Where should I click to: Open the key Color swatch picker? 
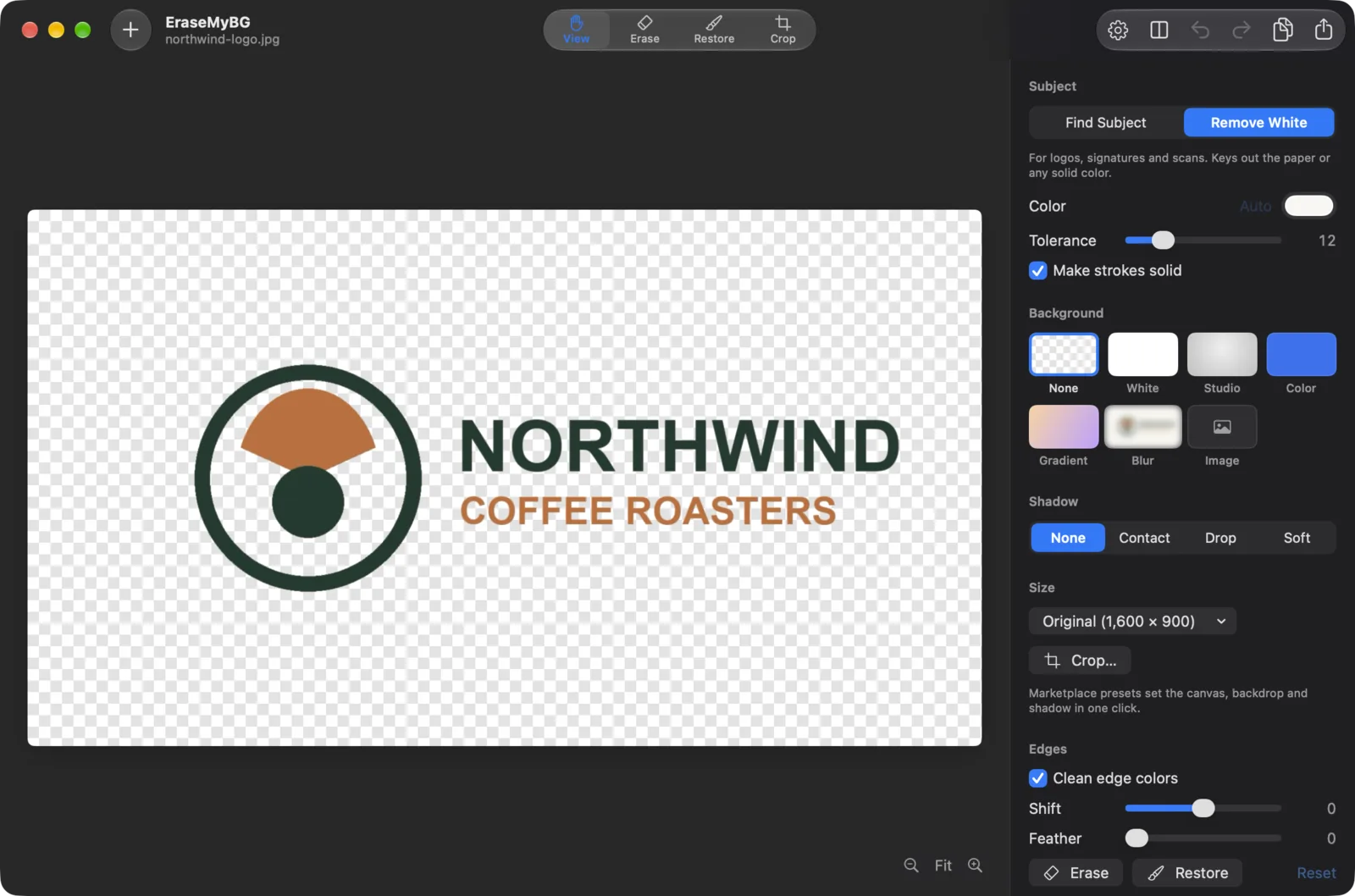(1308, 206)
